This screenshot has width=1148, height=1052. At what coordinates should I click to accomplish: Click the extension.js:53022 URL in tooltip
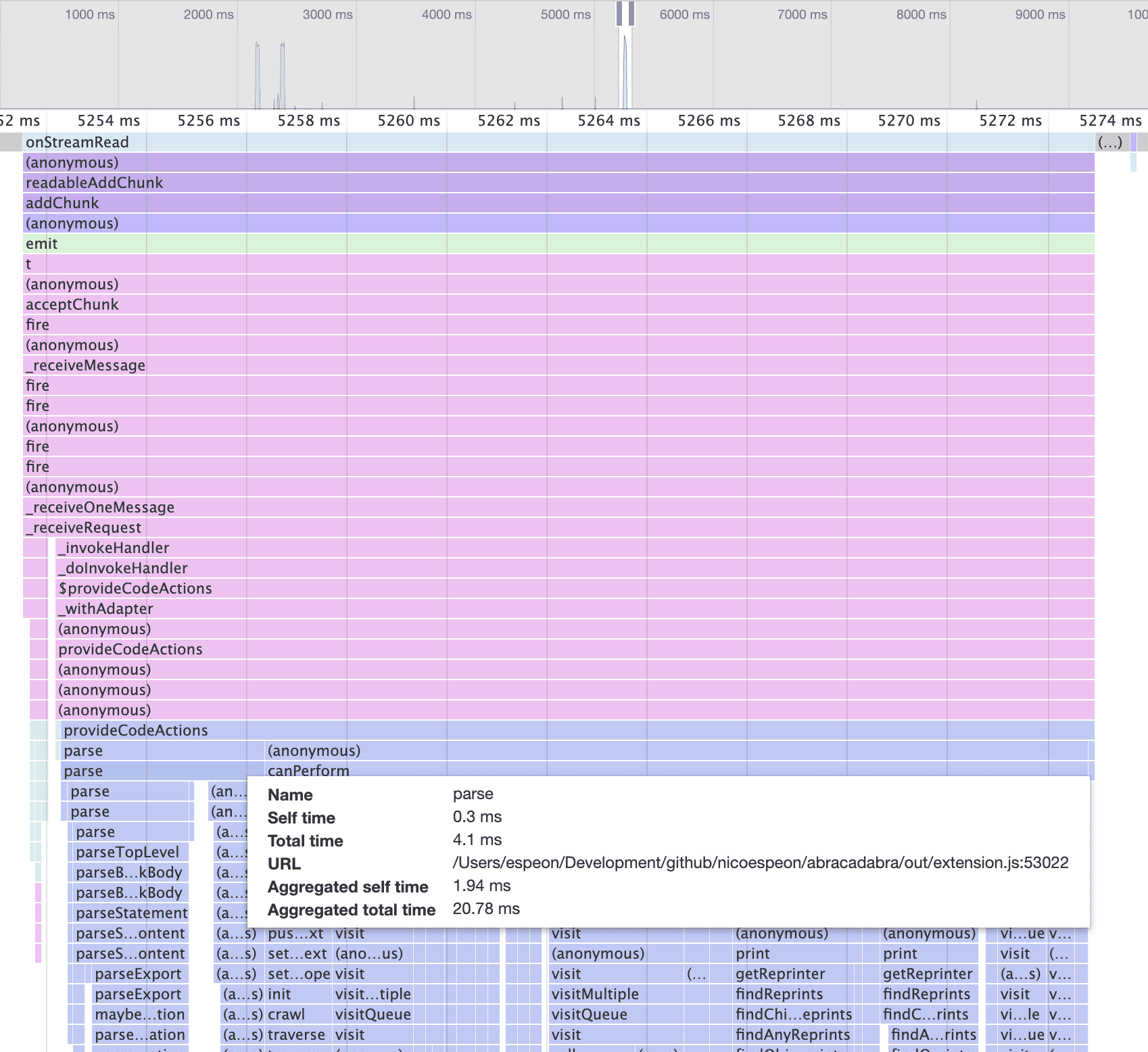click(761, 863)
